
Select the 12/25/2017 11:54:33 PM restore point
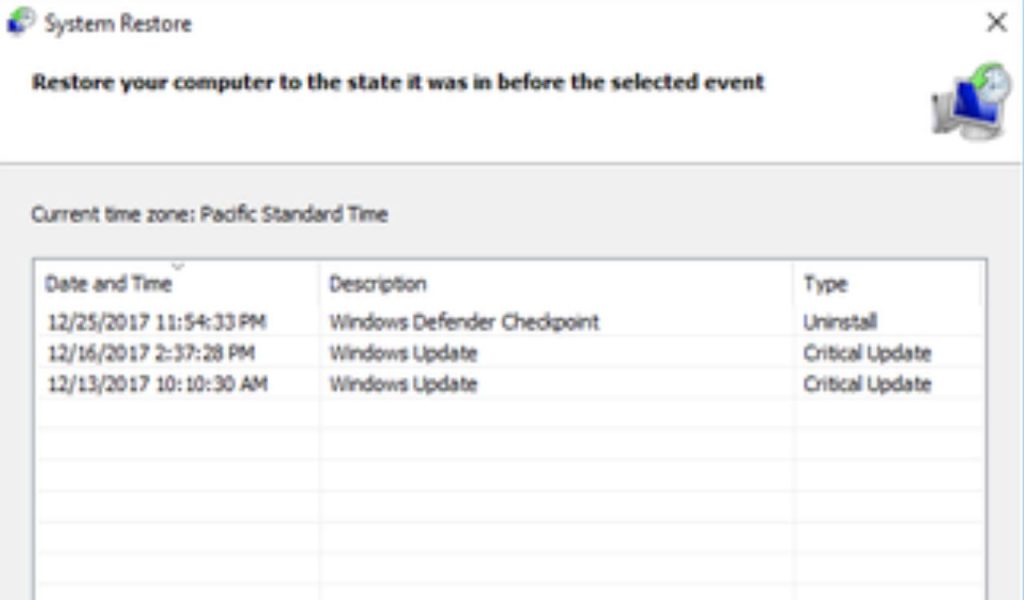point(157,322)
